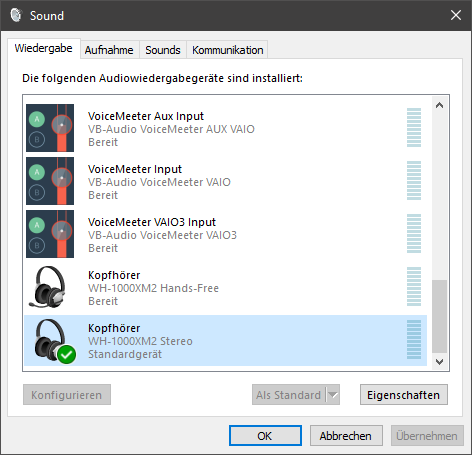Image resolution: width=472 pixels, height=455 pixels.
Task: Select the Wiedergabe tab
Action: tap(44, 48)
